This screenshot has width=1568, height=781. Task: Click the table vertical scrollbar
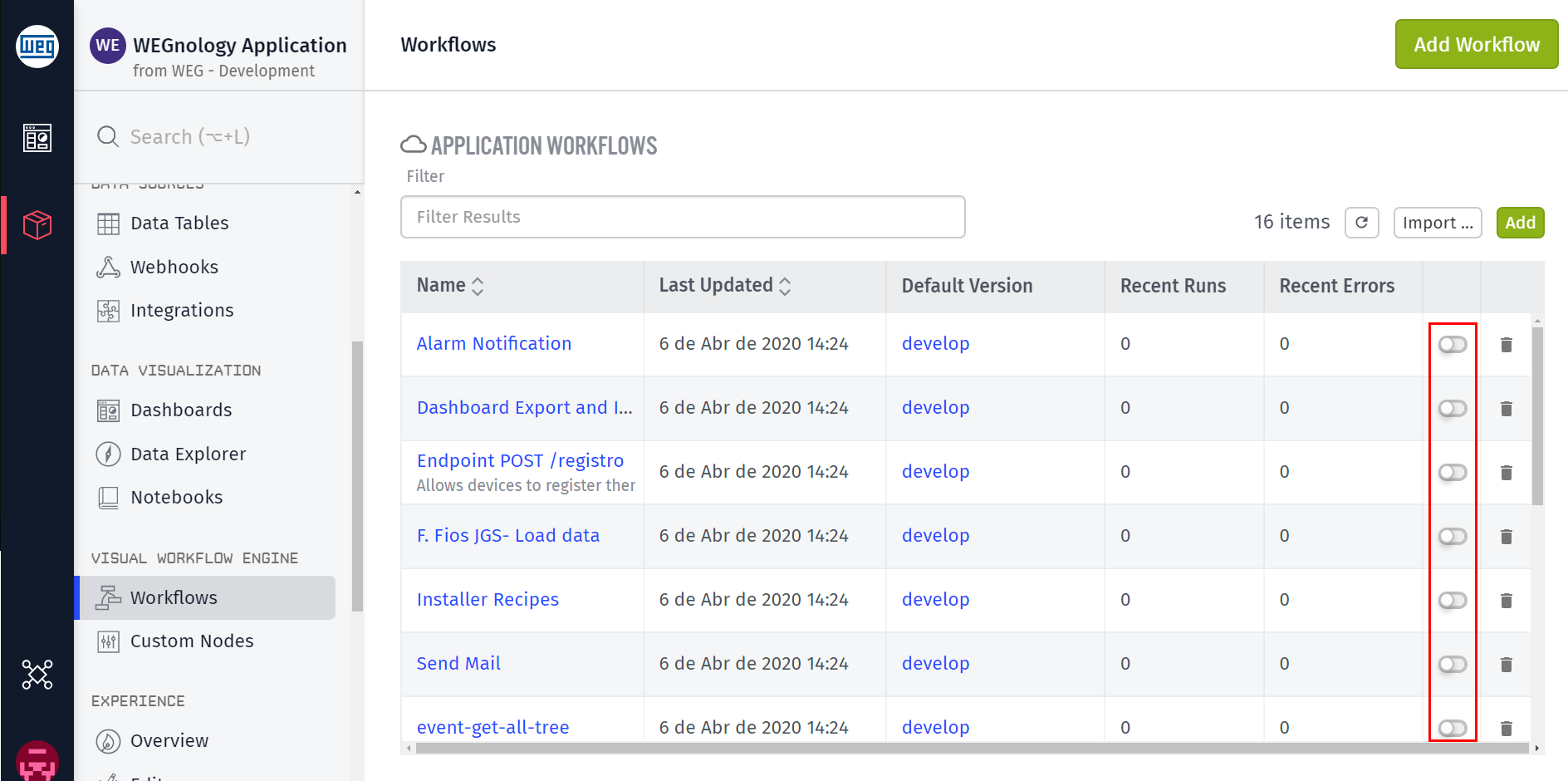pyautogui.click(x=1537, y=415)
